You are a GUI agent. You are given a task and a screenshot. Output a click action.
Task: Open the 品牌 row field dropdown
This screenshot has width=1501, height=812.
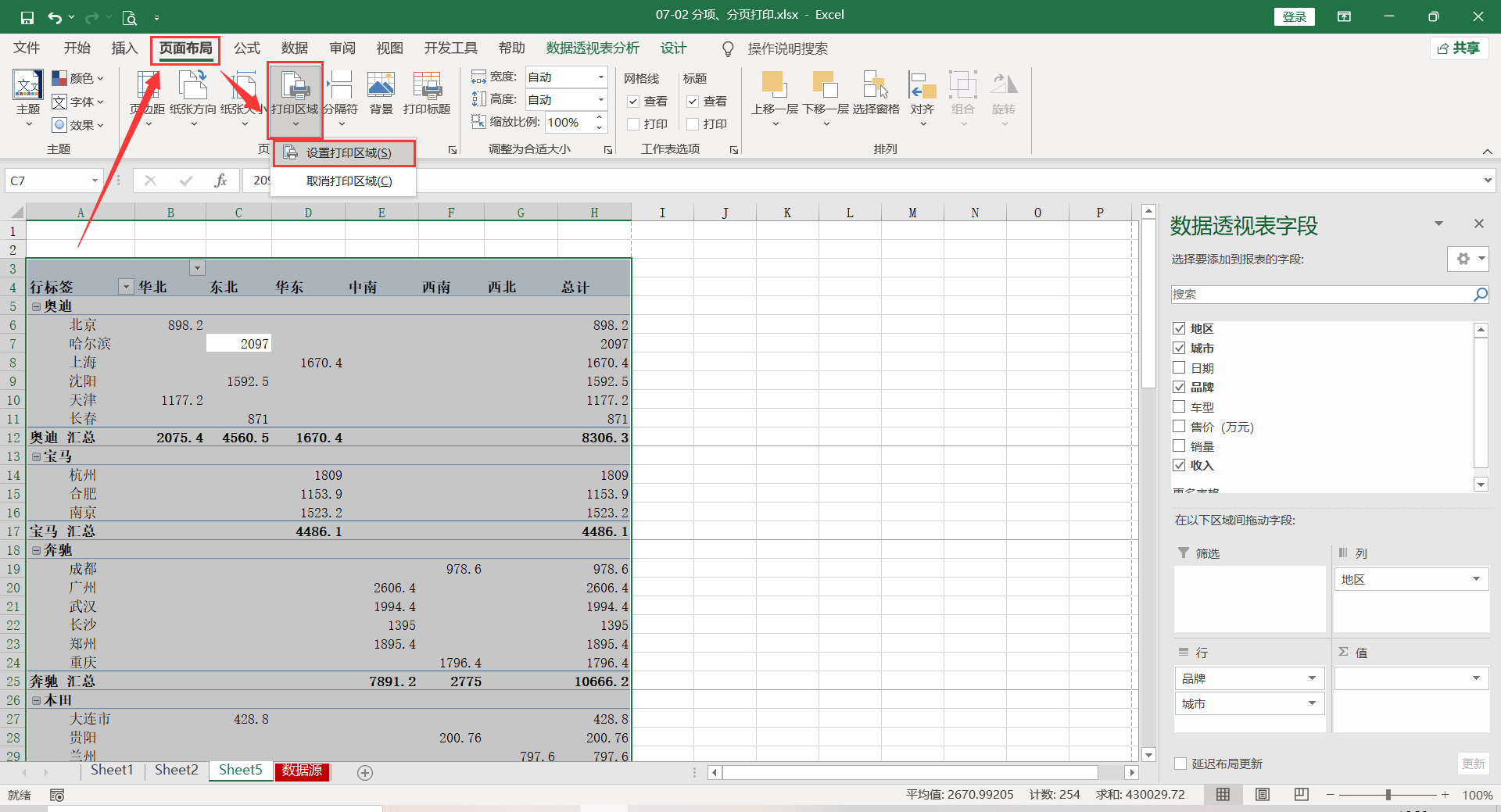[1312, 678]
